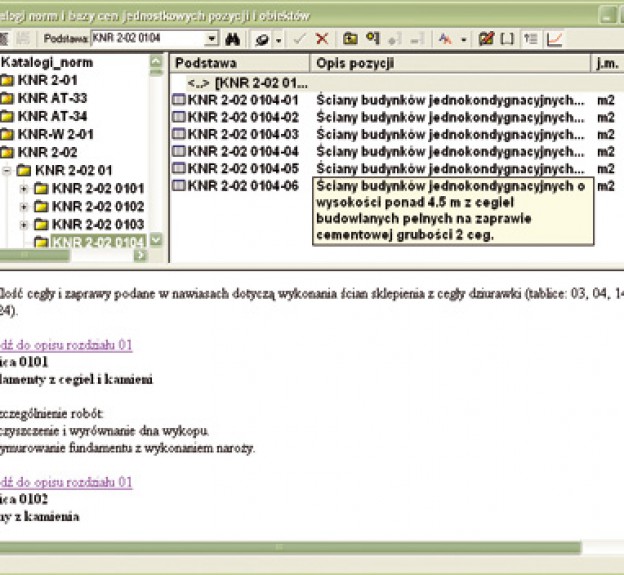
Task: Expand the KNR 2-02 0101 folder
Action: point(24,189)
